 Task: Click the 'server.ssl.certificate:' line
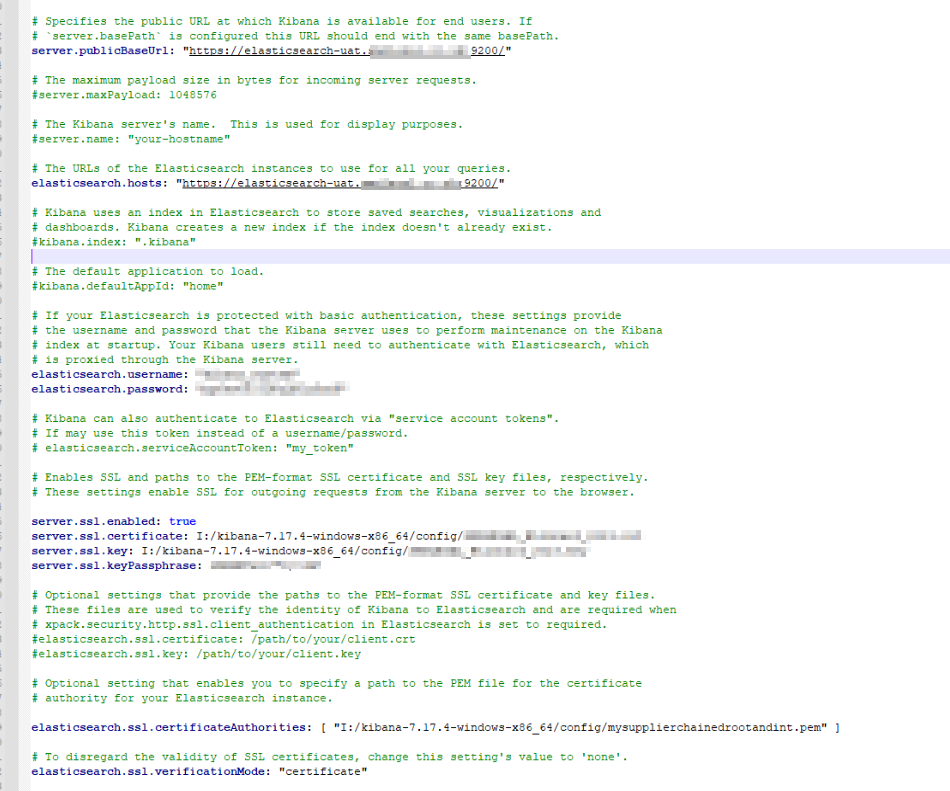pos(336,536)
